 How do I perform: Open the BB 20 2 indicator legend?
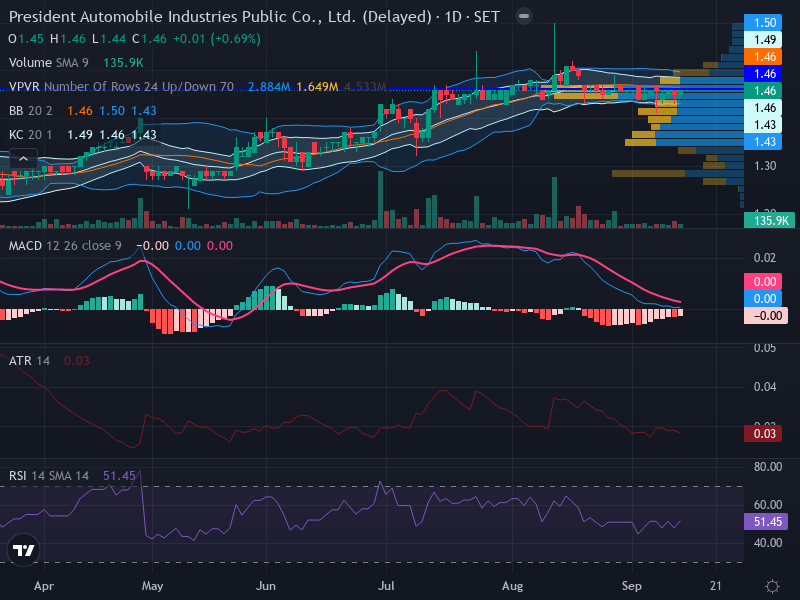tap(31, 111)
